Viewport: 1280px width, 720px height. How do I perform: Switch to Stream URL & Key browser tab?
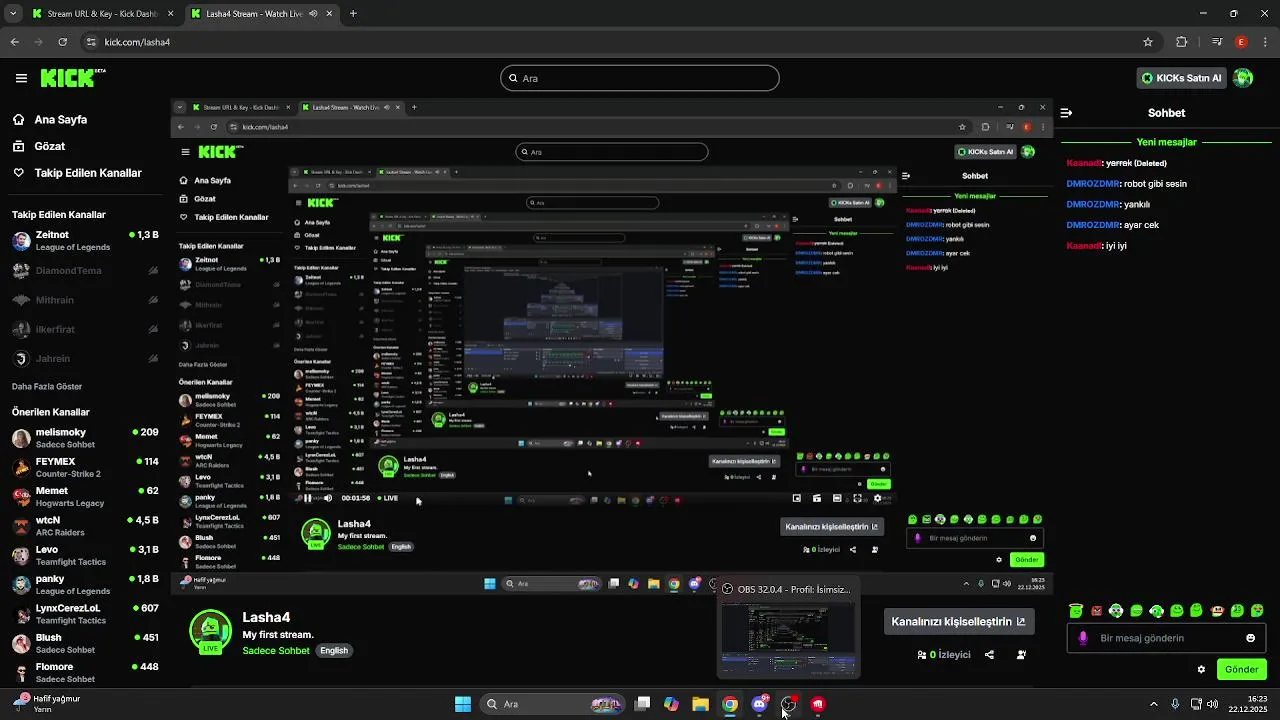103,14
